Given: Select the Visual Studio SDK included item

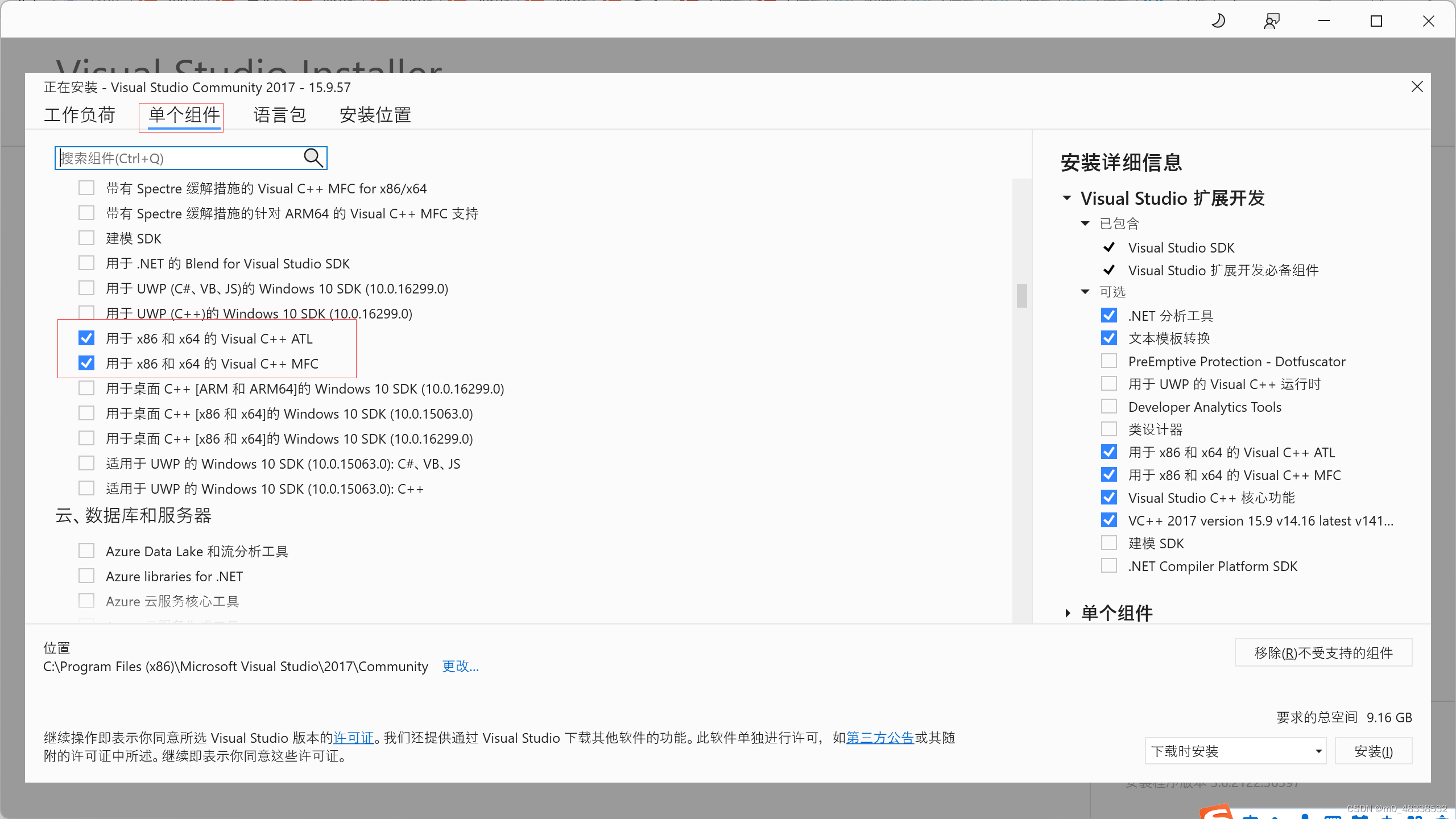Looking at the screenshot, I should click(1181, 247).
